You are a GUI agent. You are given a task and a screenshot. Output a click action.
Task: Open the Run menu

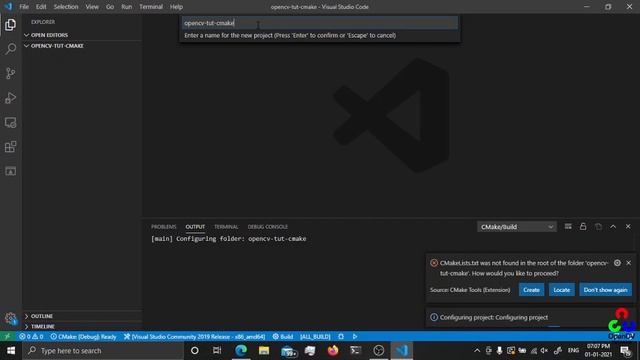(127, 7)
